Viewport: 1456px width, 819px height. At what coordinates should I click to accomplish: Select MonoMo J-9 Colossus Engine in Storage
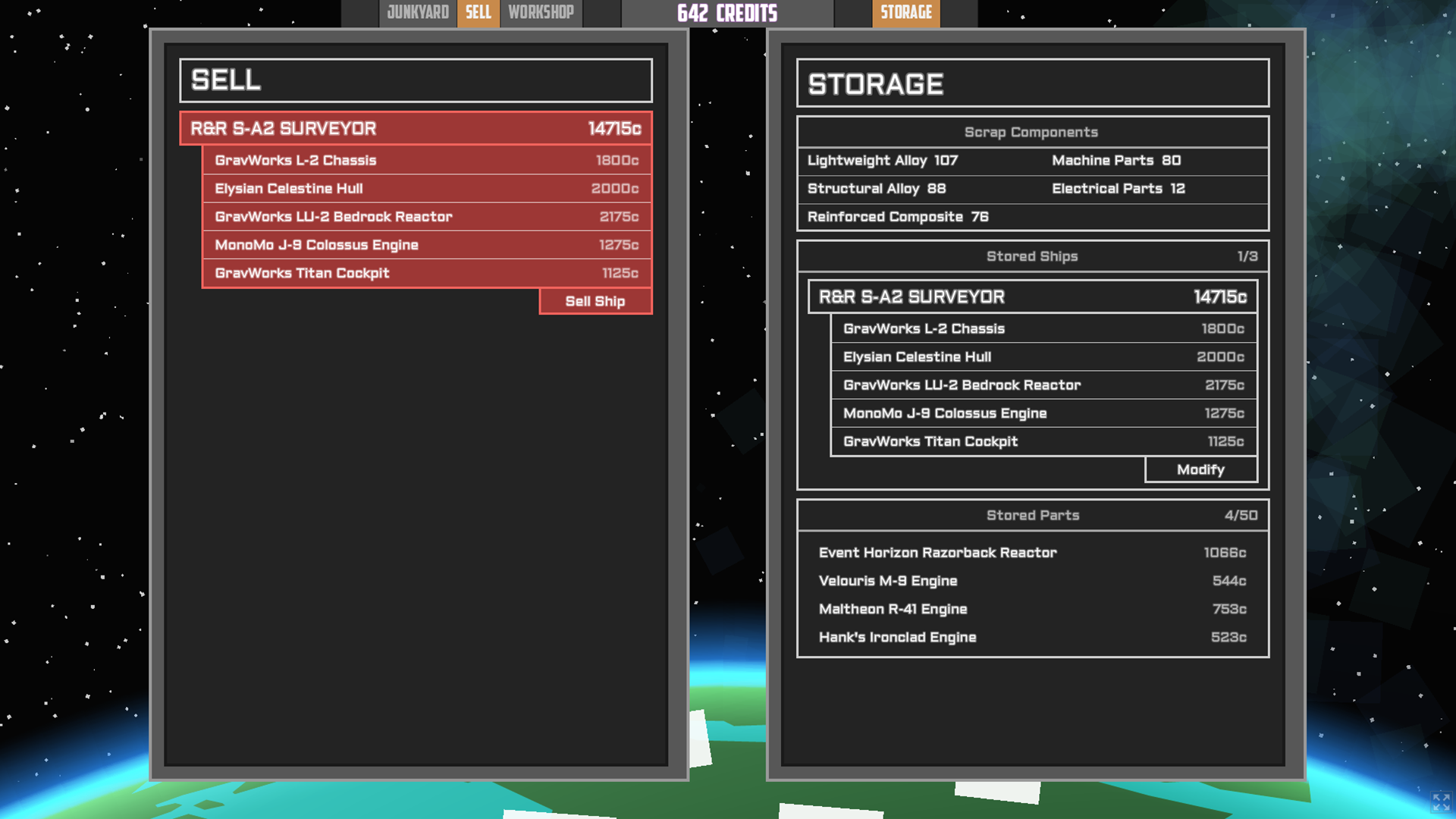[x=1043, y=413]
